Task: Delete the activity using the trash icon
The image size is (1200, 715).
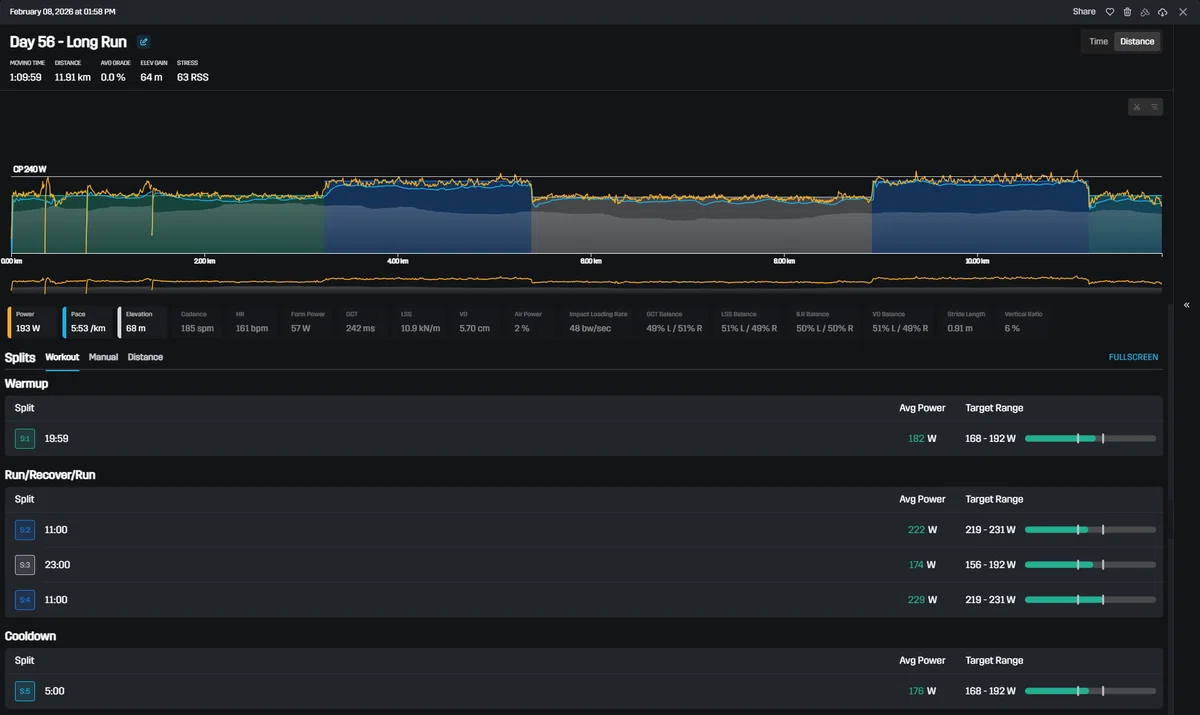Action: click(1127, 12)
